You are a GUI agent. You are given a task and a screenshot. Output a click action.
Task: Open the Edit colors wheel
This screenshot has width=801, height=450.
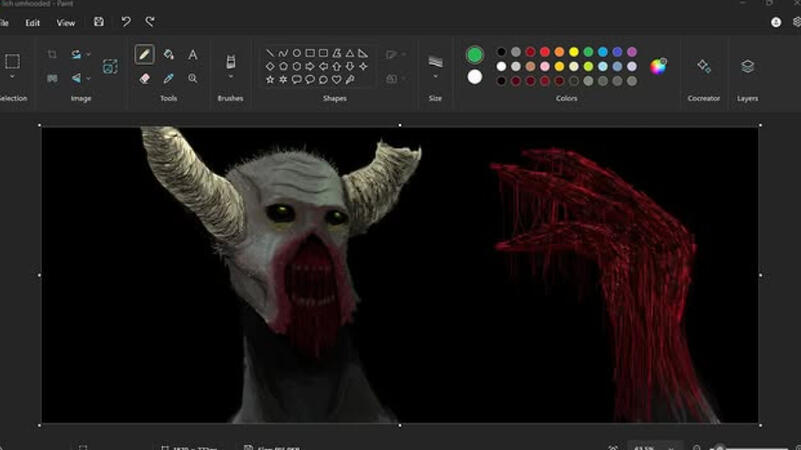658,66
